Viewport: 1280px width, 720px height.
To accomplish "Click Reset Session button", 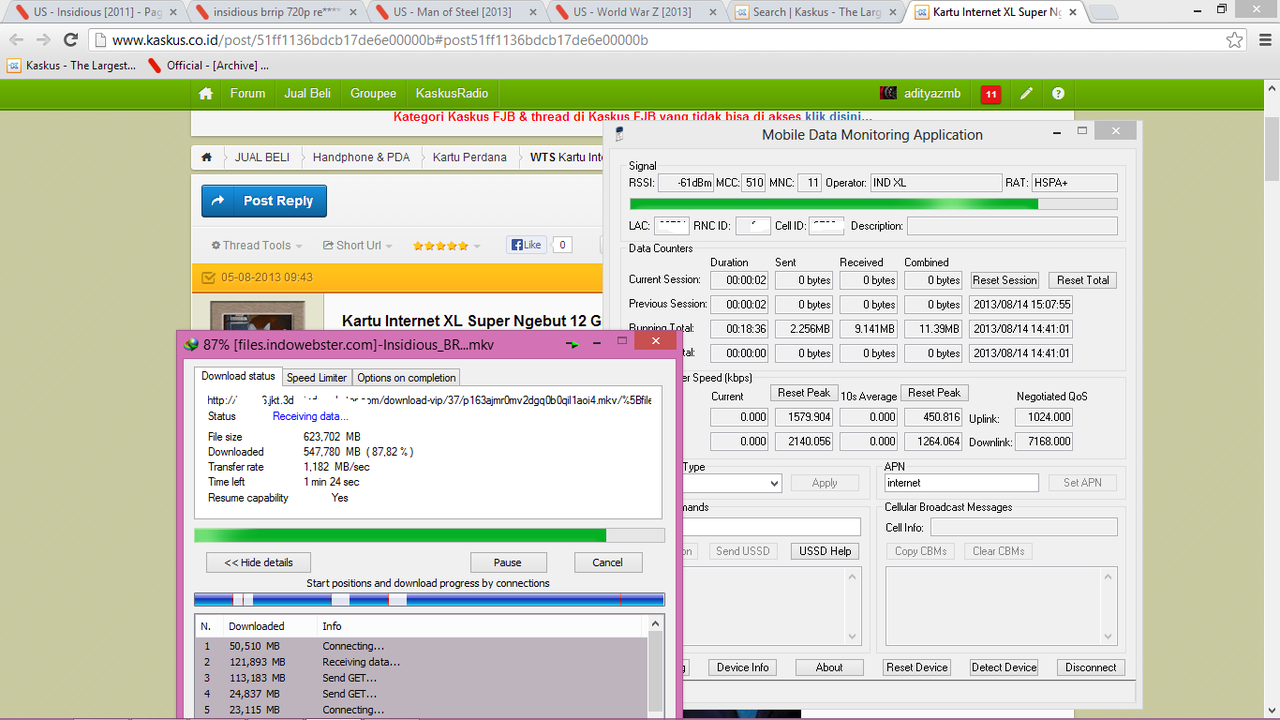I will (1005, 281).
